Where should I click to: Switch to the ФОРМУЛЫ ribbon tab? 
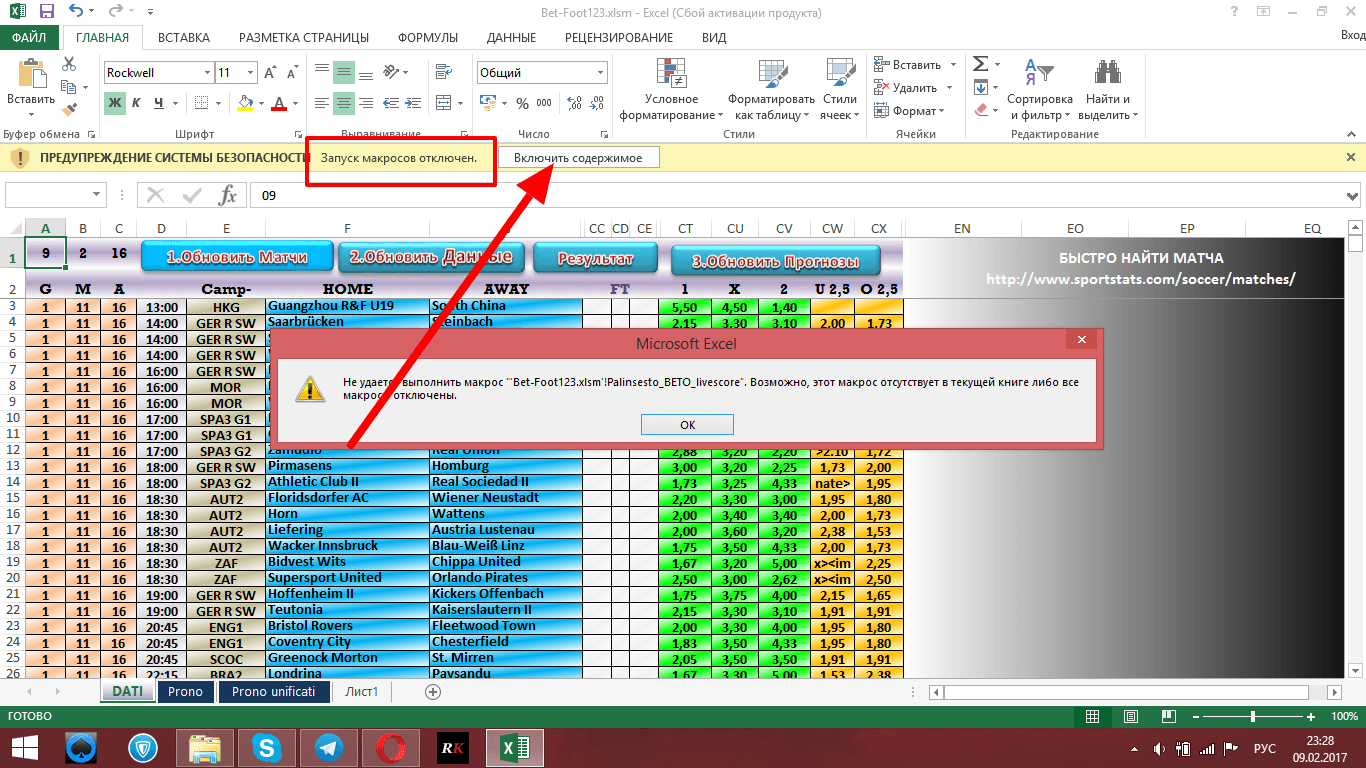click(x=428, y=37)
